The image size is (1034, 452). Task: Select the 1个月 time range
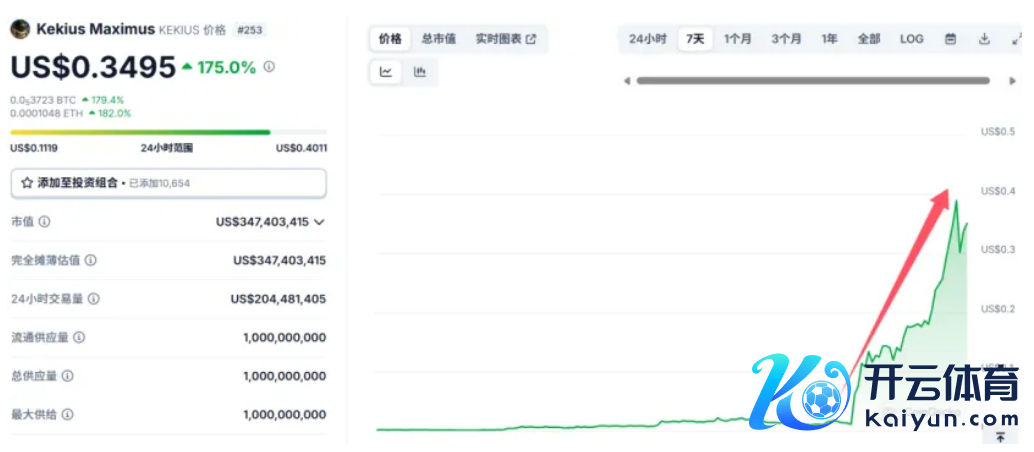tap(738, 39)
